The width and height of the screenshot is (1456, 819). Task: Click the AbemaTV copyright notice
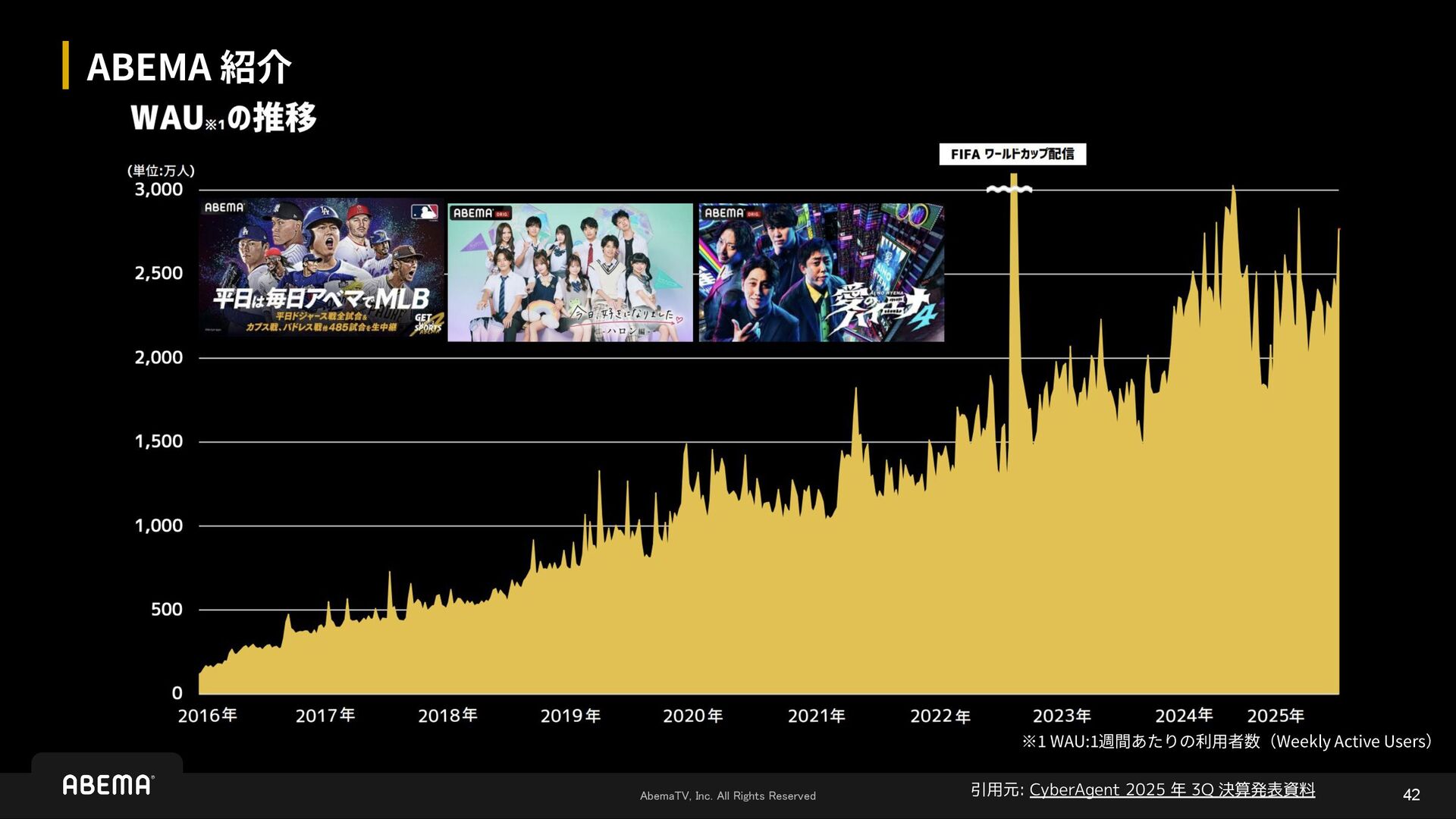click(x=727, y=795)
